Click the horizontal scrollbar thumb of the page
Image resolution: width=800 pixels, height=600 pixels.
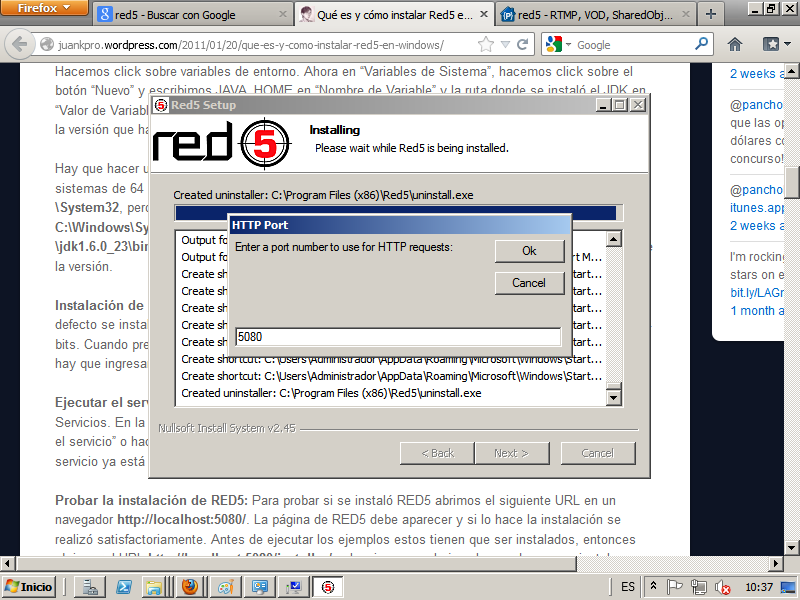pos(296,563)
